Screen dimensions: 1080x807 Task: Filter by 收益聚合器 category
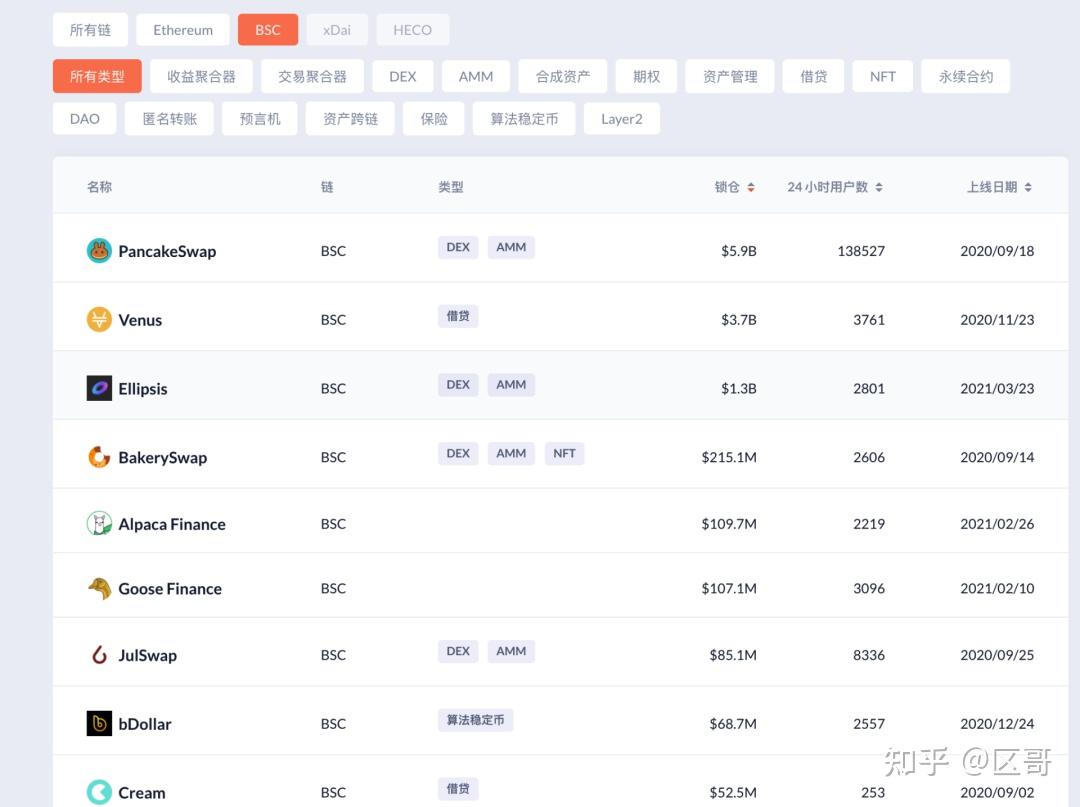(201, 76)
